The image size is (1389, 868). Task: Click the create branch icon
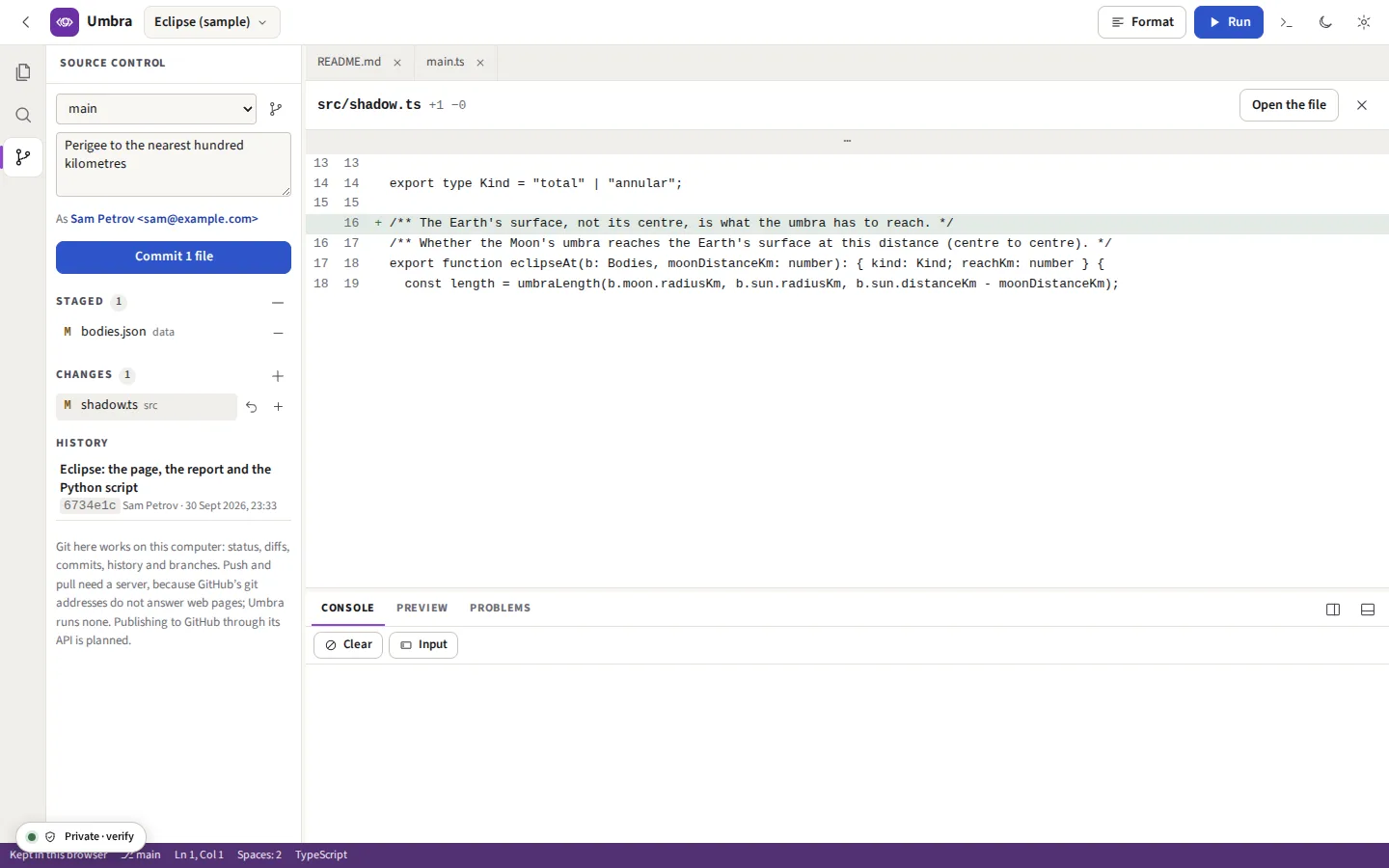276,109
